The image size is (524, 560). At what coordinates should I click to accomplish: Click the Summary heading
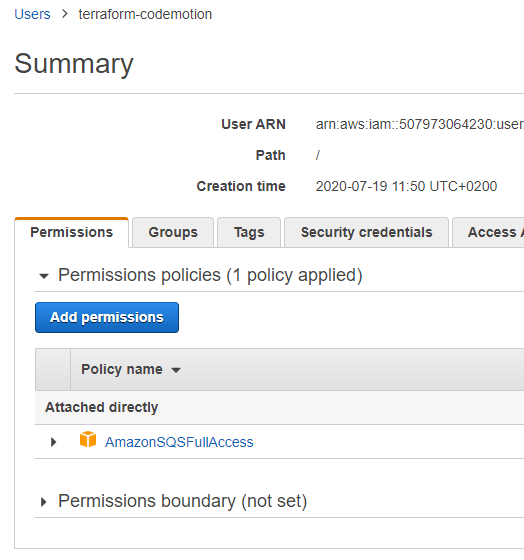(x=74, y=64)
